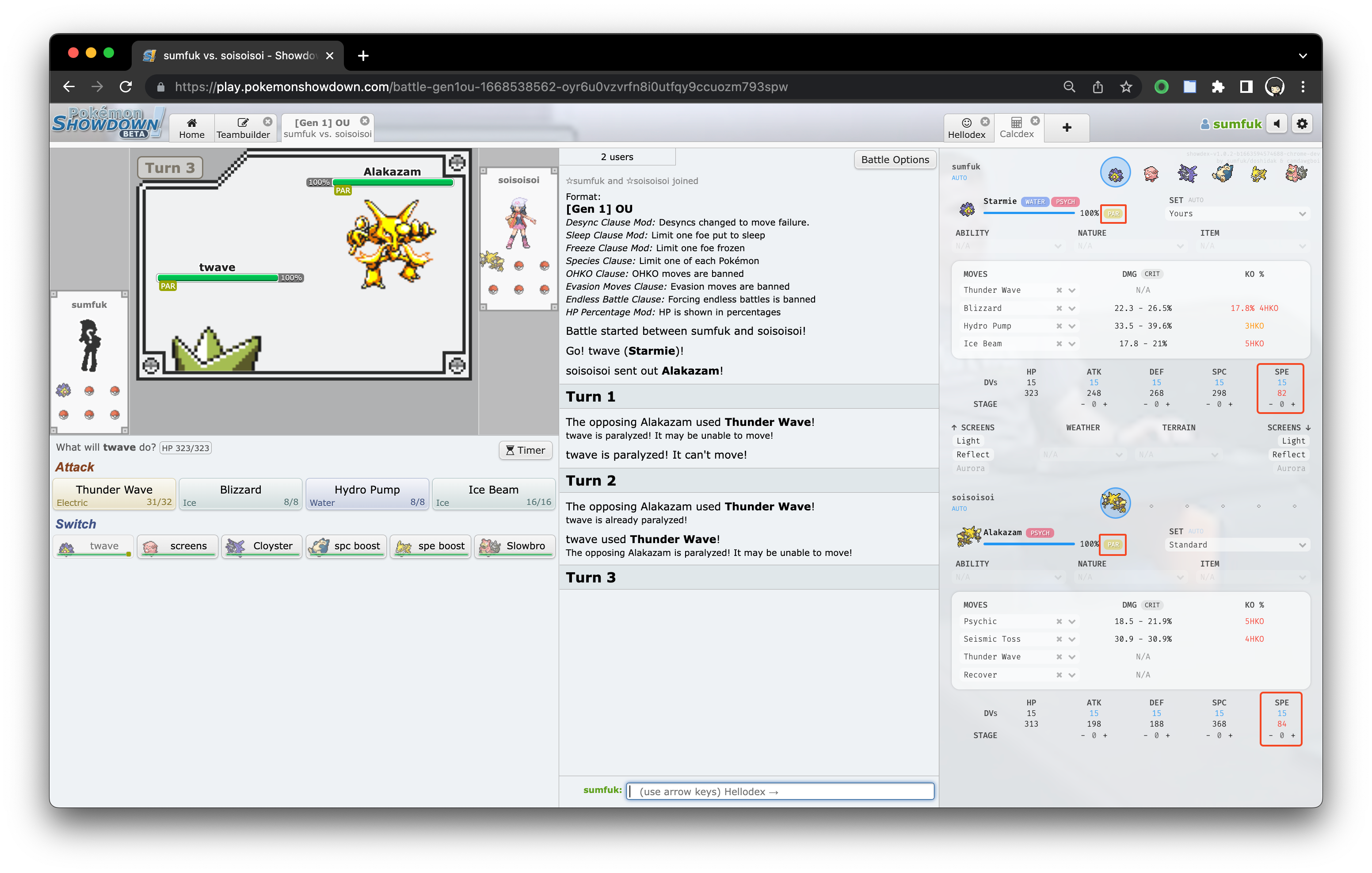Bookmark this page with the star icon
Screen dimensions: 1372x873
pyautogui.click(x=1126, y=87)
